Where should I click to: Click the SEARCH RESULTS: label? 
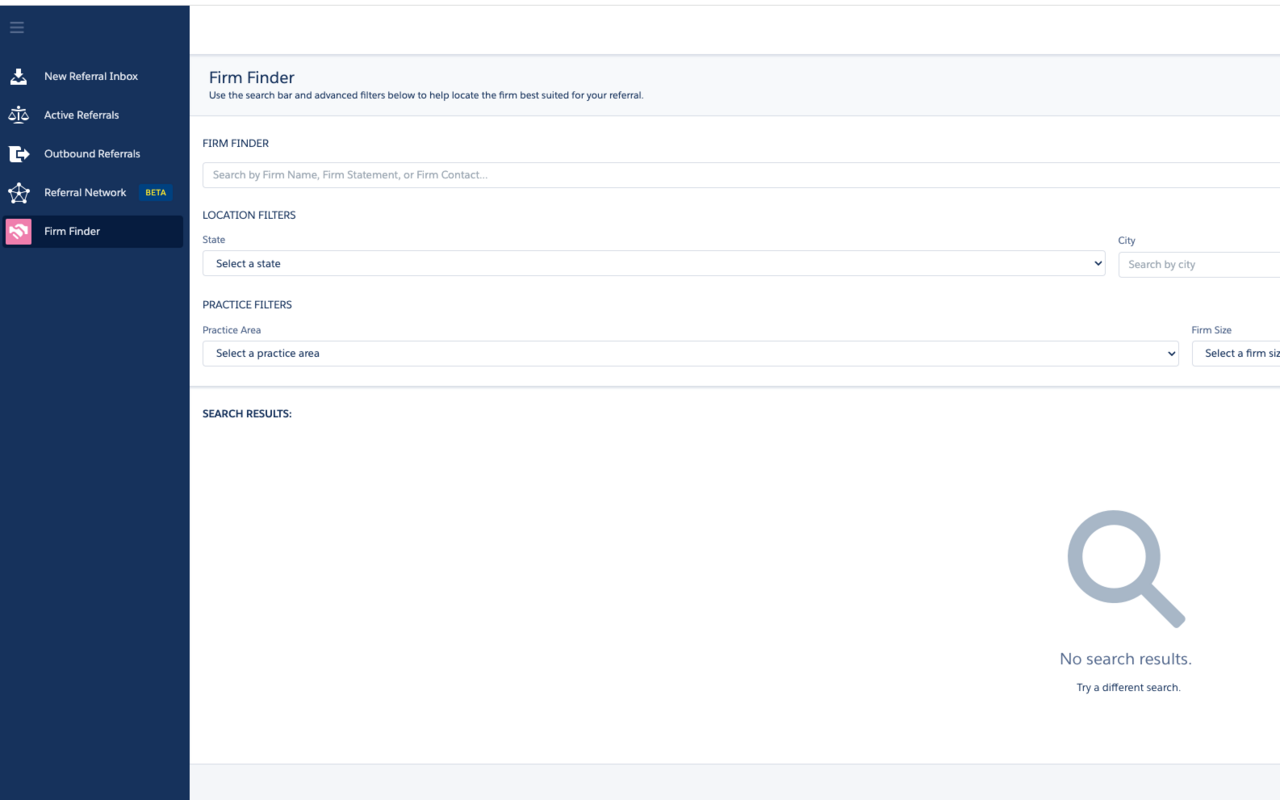coord(247,414)
